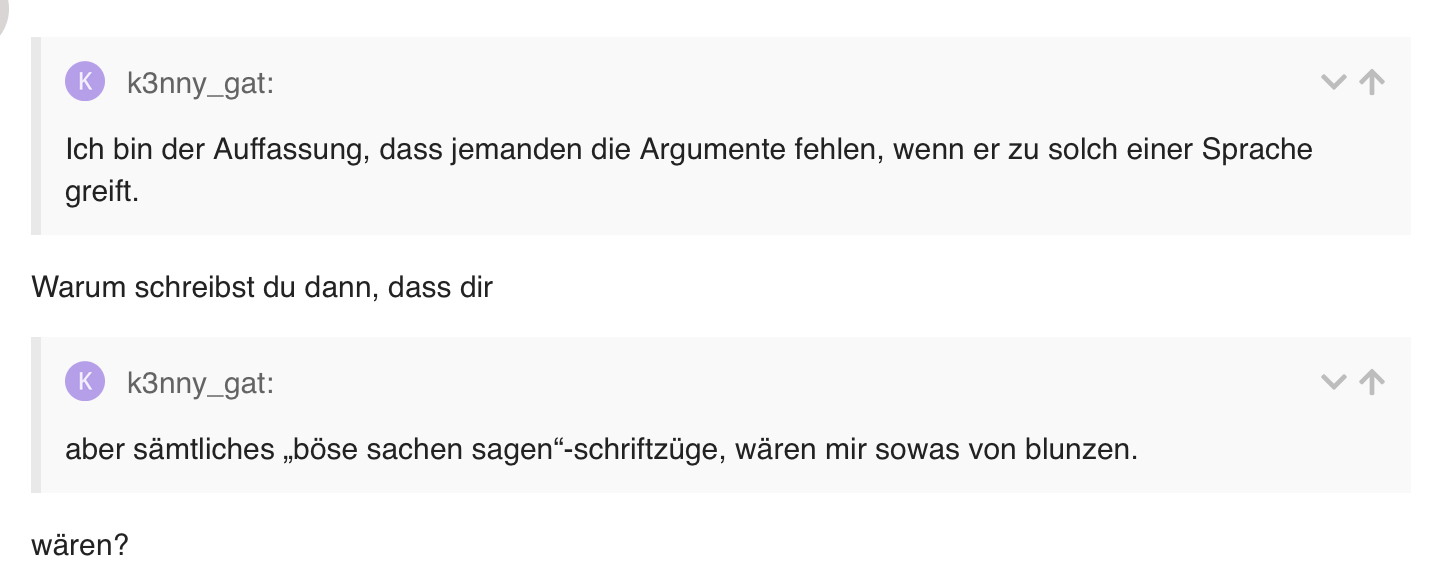Click the purple K avatar in the second quote
The height and width of the screenshot is (580, 1453).
(x=85, y=381)
